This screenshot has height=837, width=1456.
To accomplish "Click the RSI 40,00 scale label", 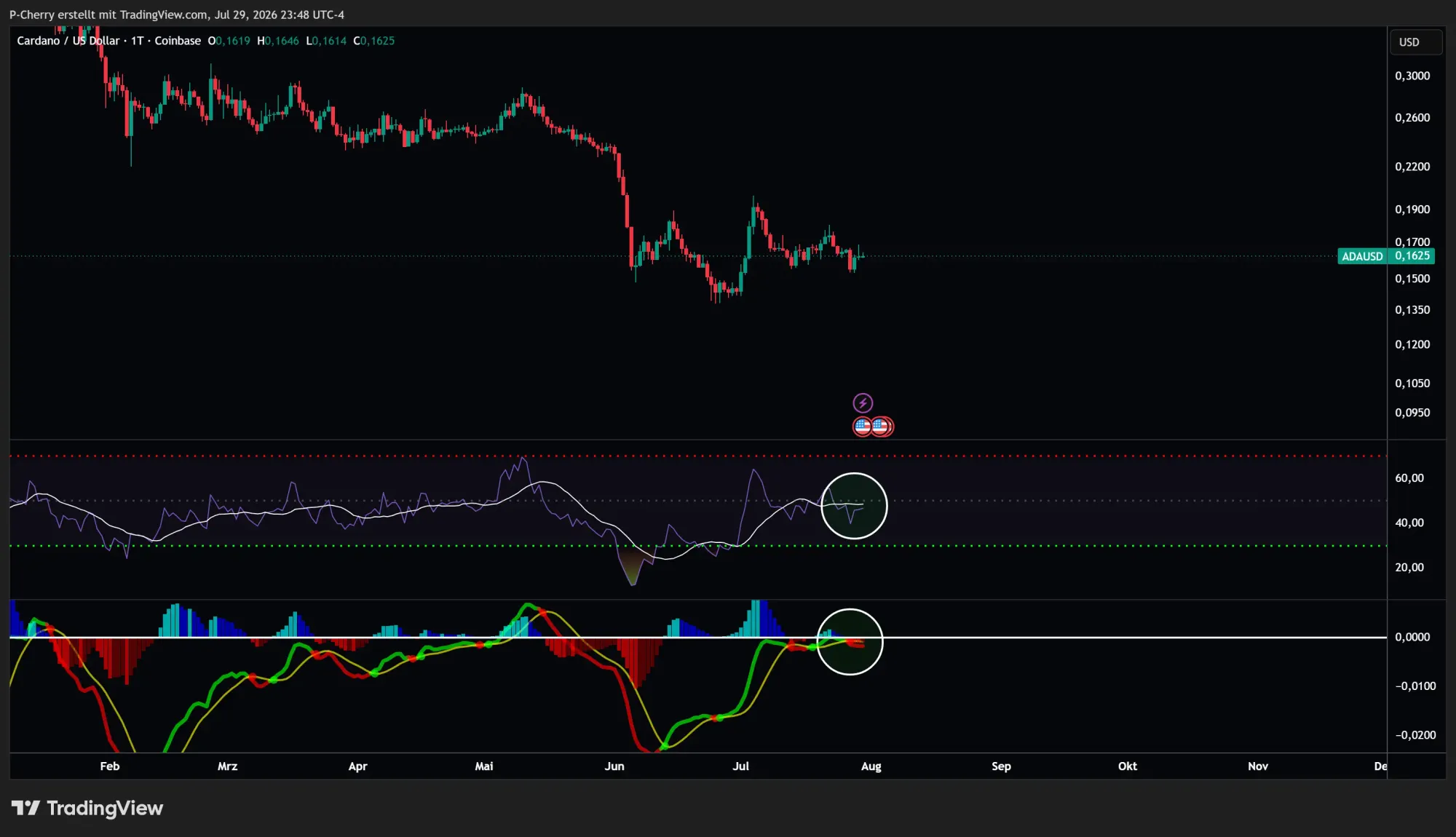I will [1409, 523].
